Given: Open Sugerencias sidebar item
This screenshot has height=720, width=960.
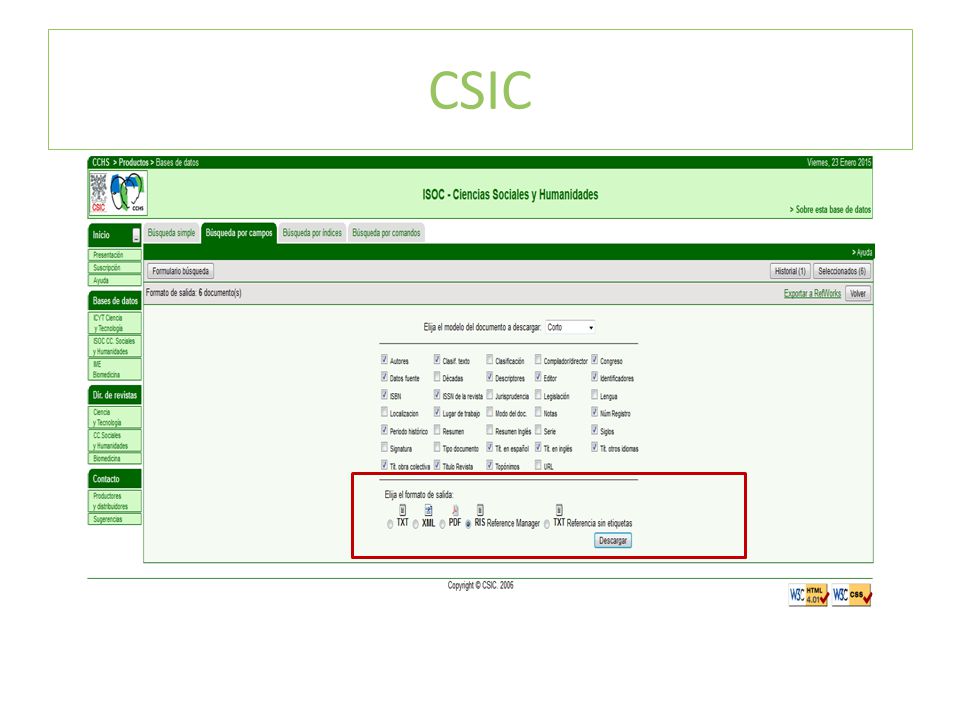Looking at the screenshot, I should [114, 519].
